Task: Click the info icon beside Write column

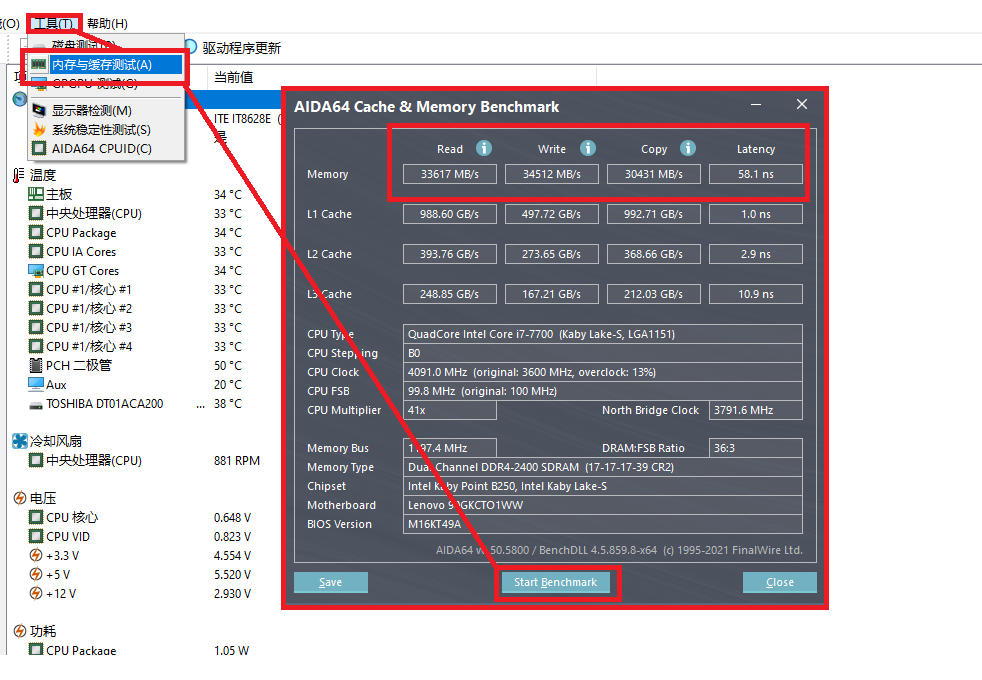Action: point(588,149)
